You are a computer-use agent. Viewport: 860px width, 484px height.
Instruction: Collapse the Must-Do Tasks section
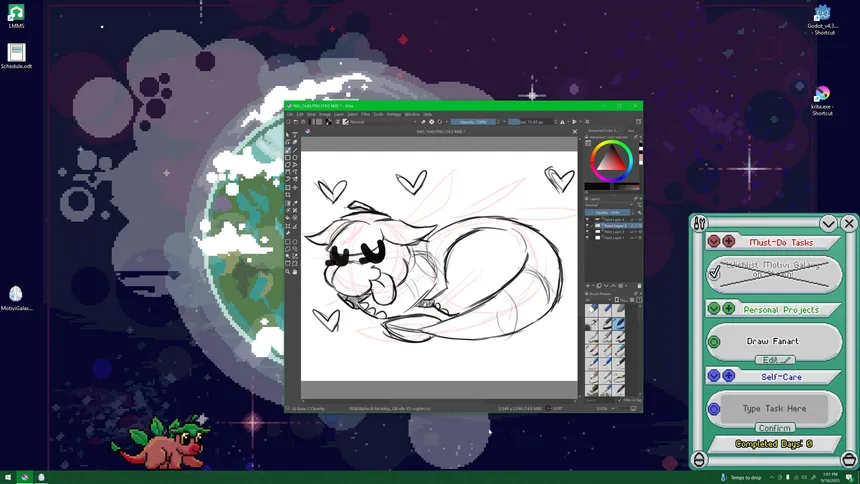(713, 242)
